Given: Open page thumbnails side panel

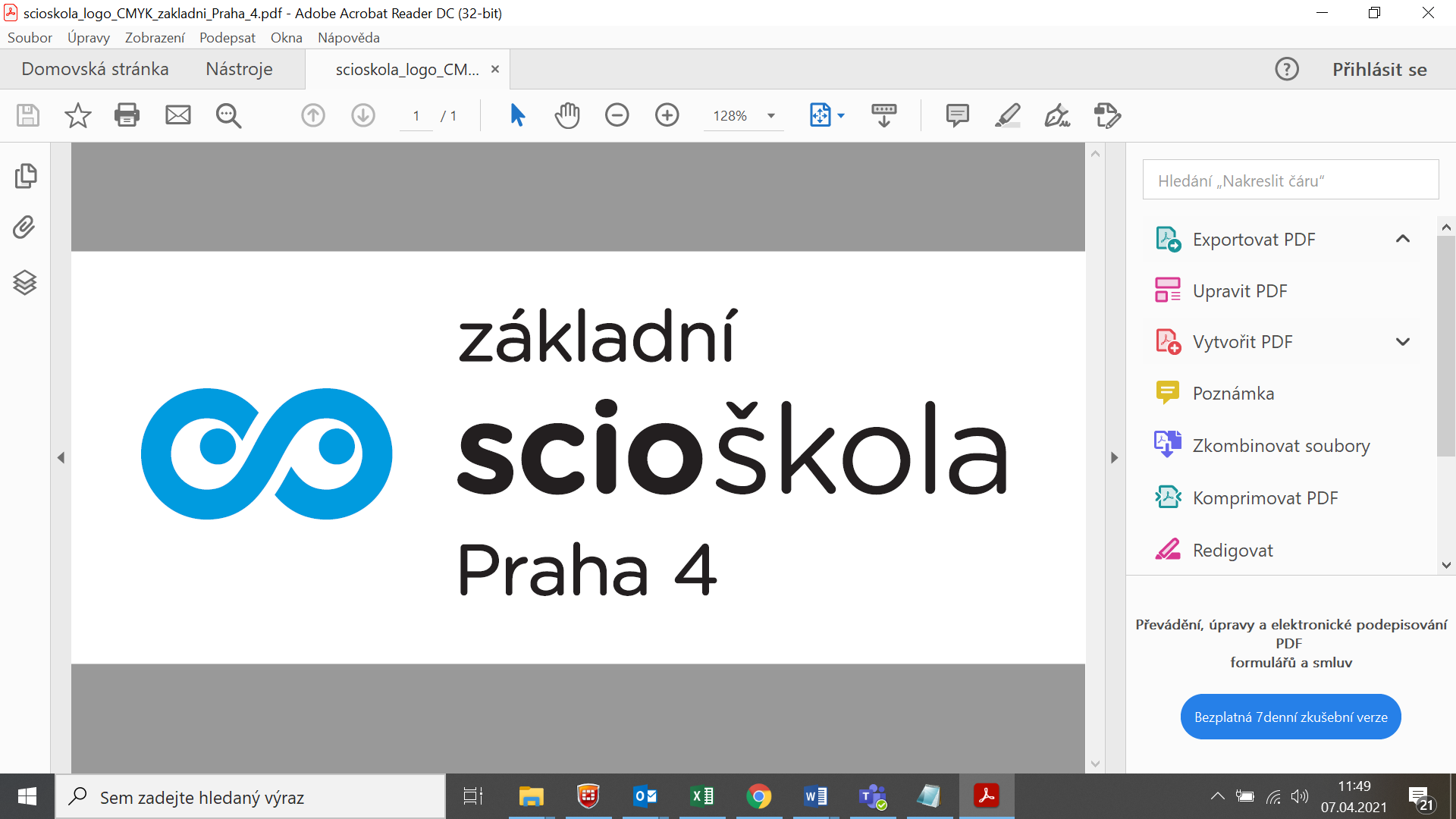Looking at the screenshot, I should tap(25, 176).
